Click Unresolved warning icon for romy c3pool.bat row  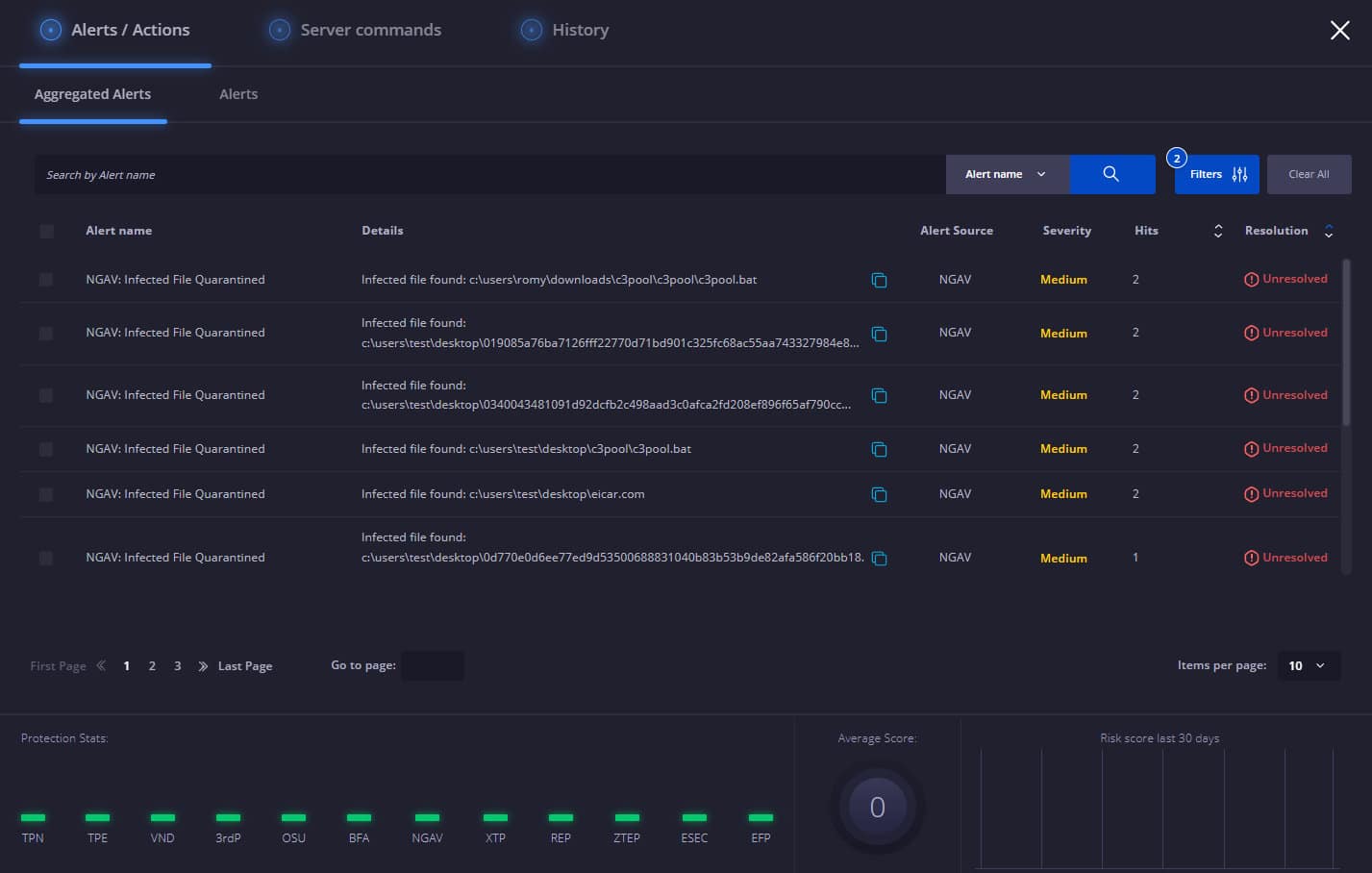coord(1251,280)
